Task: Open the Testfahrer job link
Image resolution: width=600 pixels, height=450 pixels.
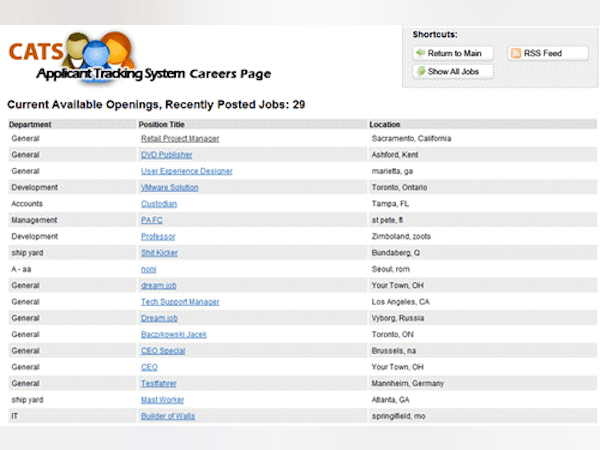Action: point(158,383)
